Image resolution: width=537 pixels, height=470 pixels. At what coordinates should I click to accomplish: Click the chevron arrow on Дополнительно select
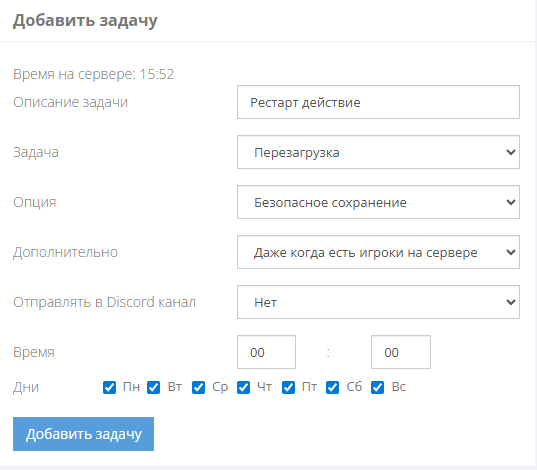click(511, 252)
